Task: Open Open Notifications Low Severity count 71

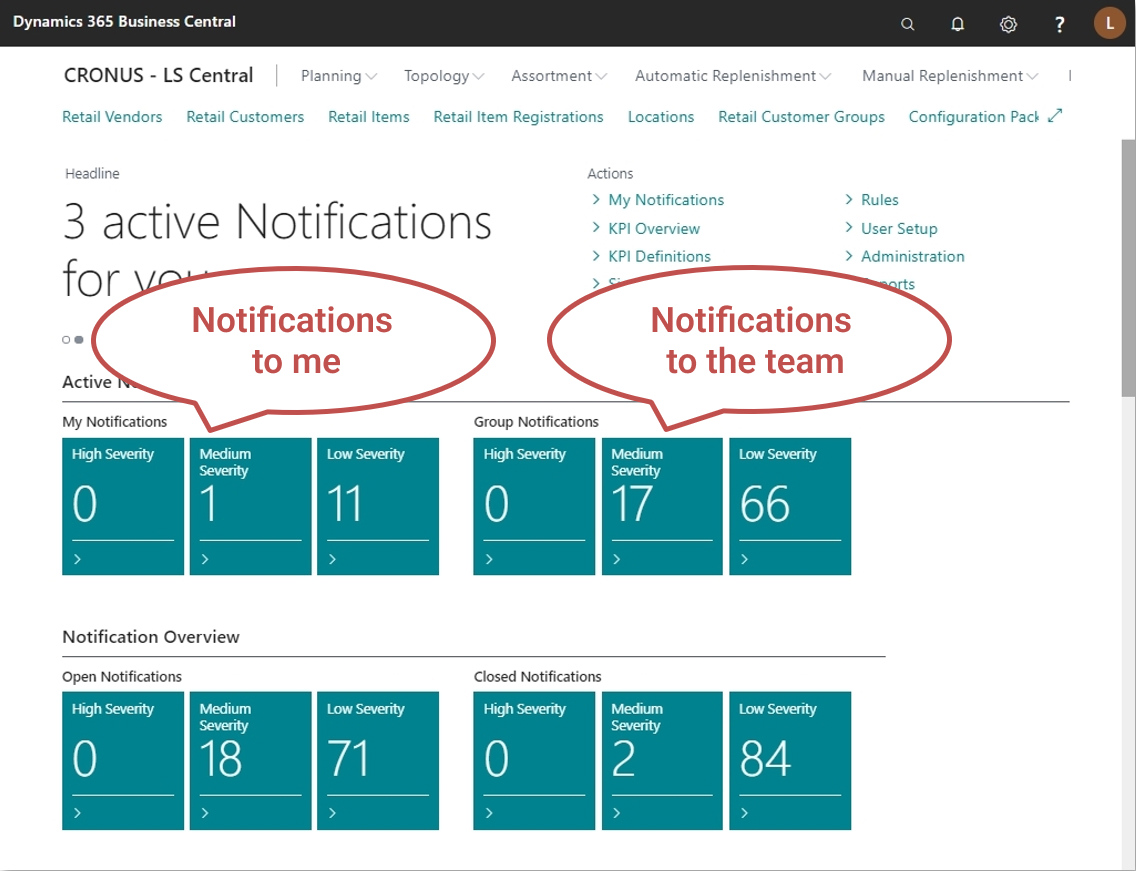Action: click(x=348, y=759)
